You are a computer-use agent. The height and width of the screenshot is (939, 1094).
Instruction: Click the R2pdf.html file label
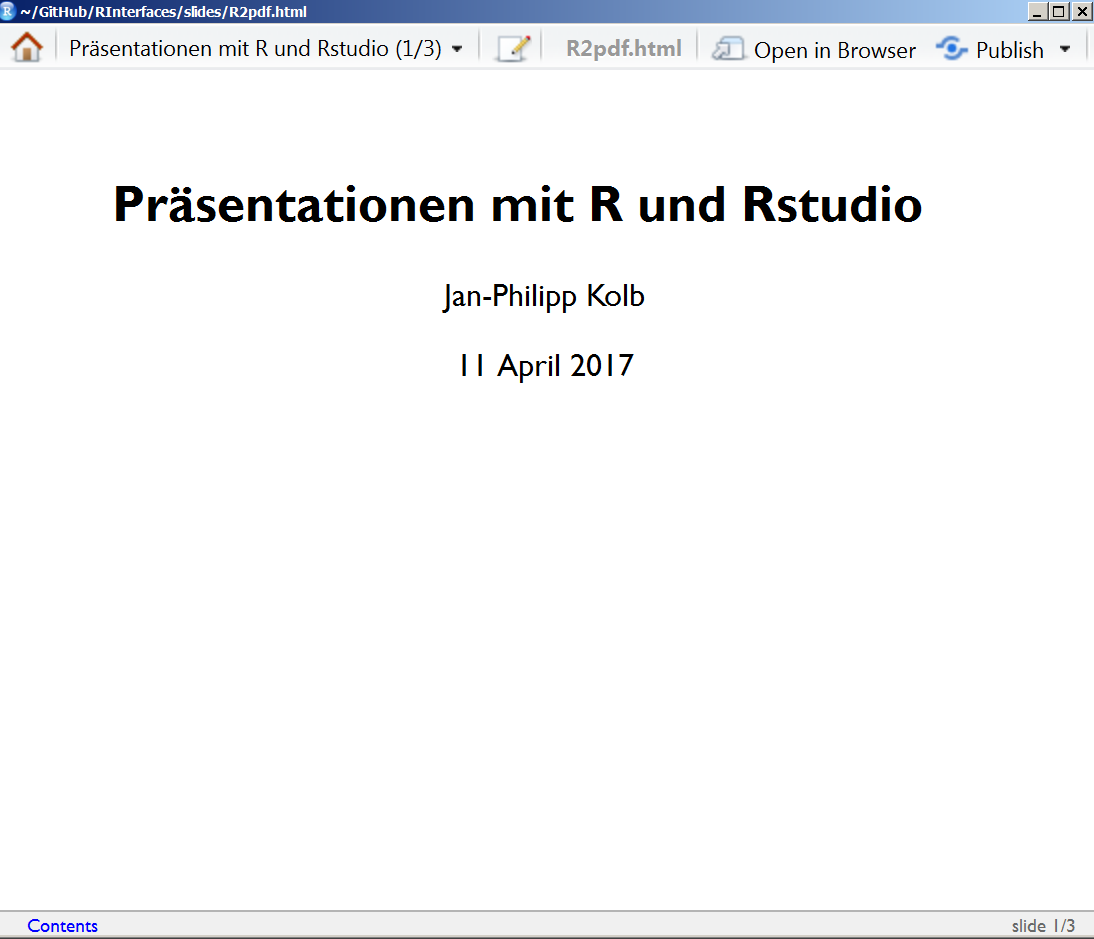(623, 48)
